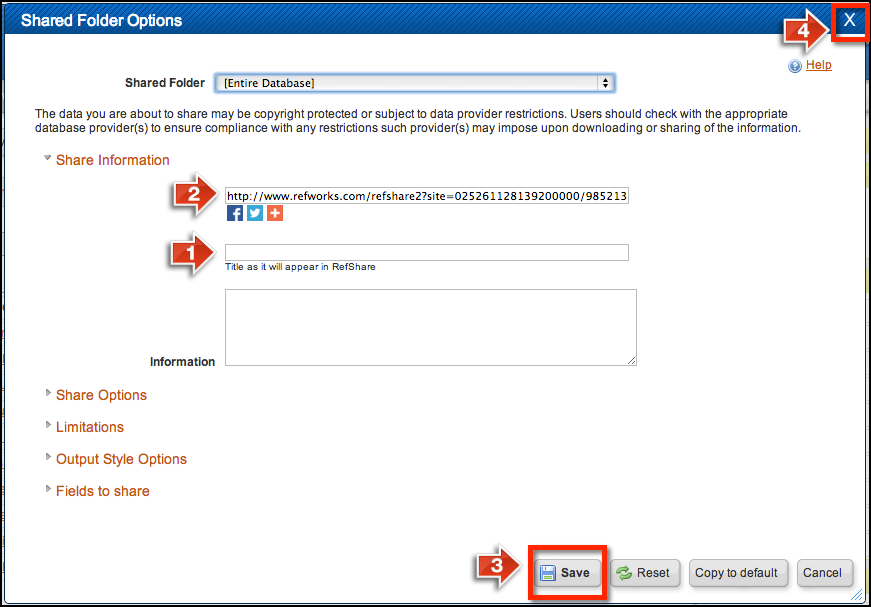The image size is (871, 607).
Task: Click the 'Shared Folder Options' title text
Action: pyautogui.click(x=102, y=21)
